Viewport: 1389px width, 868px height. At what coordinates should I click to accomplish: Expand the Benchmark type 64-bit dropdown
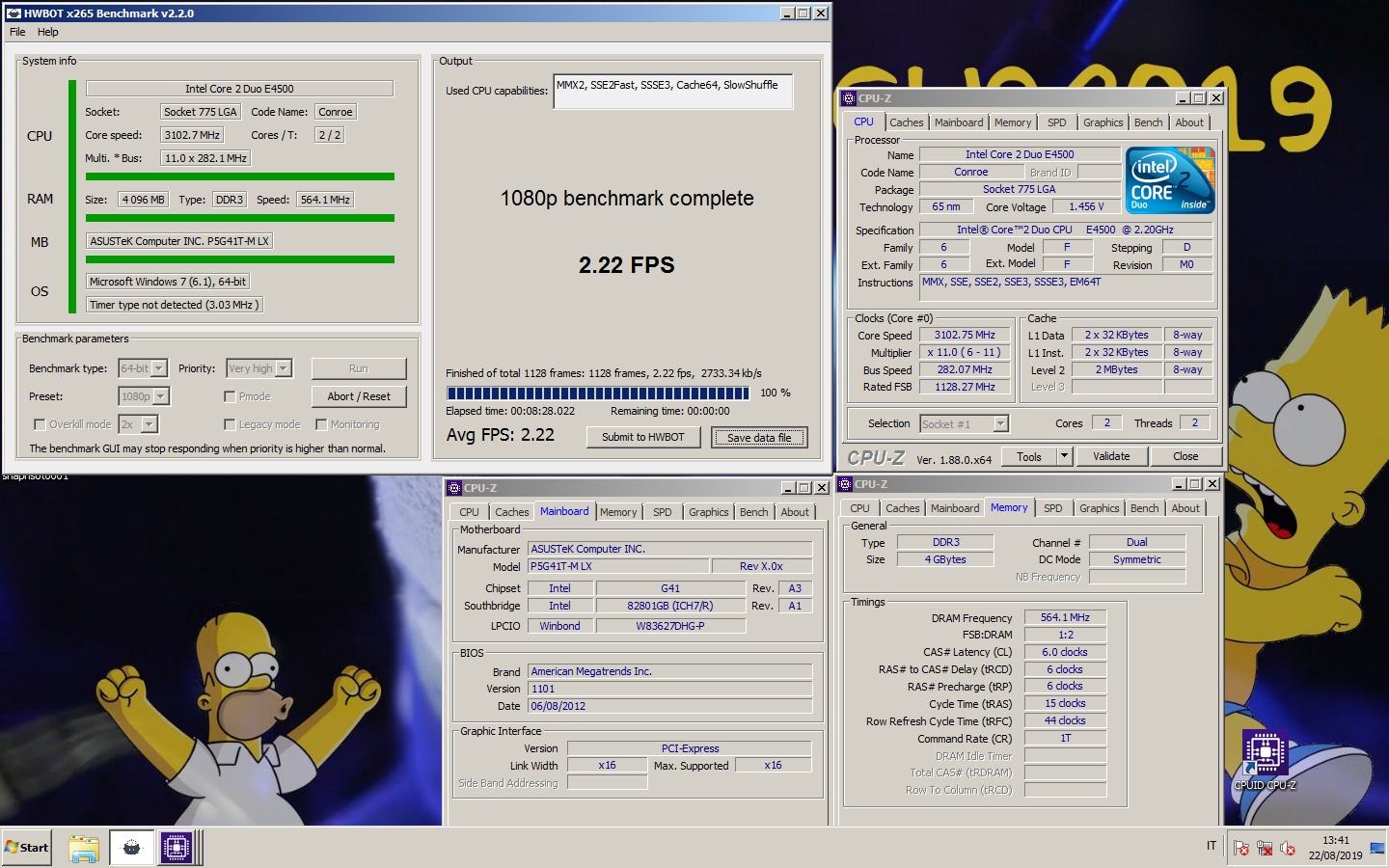[x=159, y=368]
